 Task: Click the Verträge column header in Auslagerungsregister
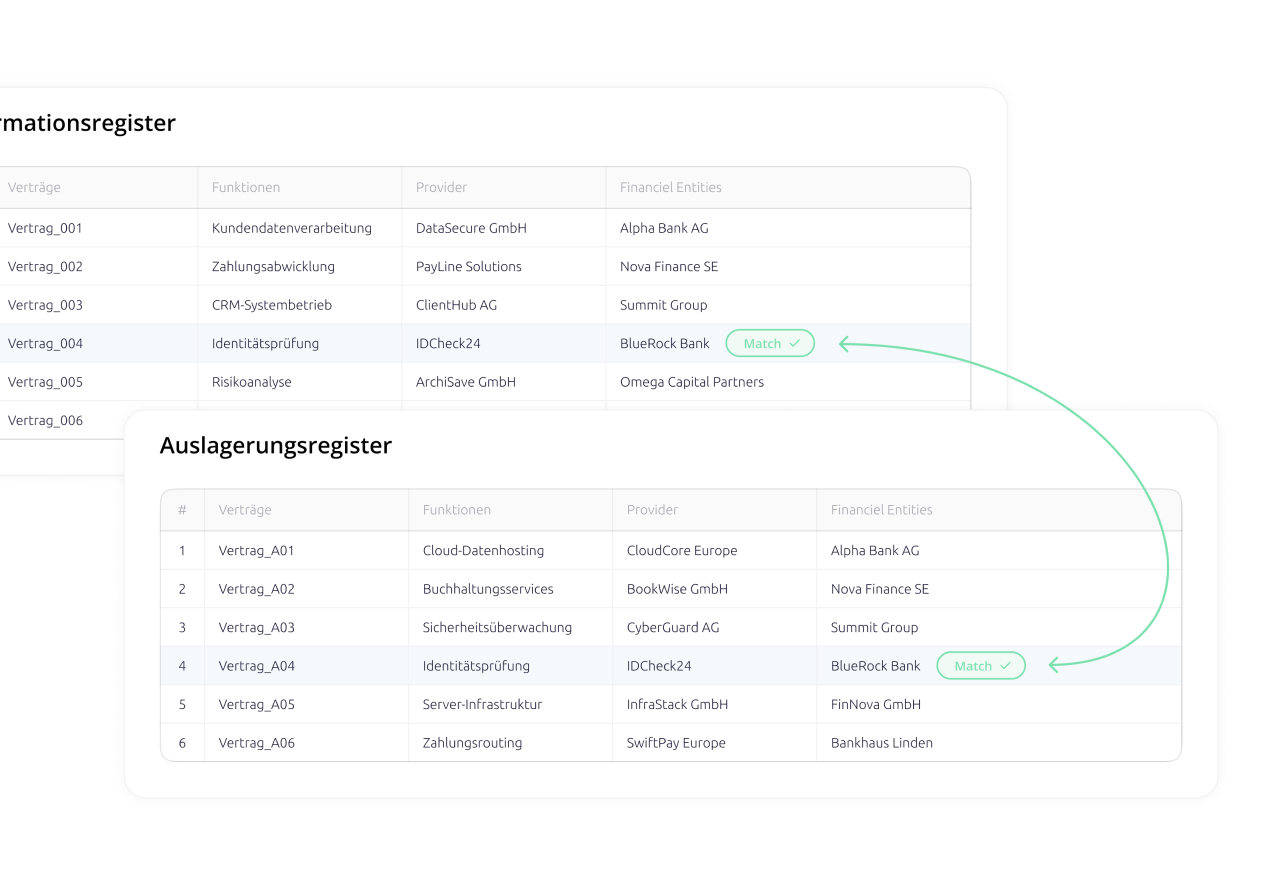click(245, 510)
